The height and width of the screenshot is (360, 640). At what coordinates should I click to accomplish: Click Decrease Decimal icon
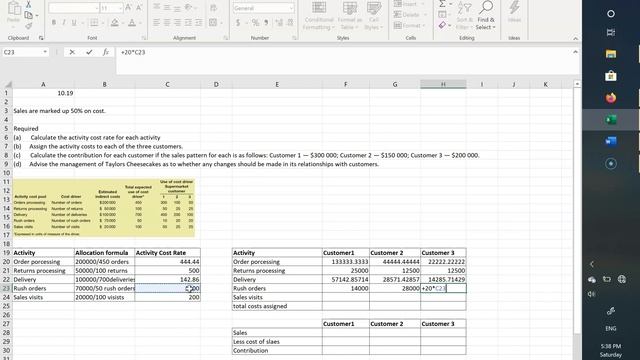(290, 23)
